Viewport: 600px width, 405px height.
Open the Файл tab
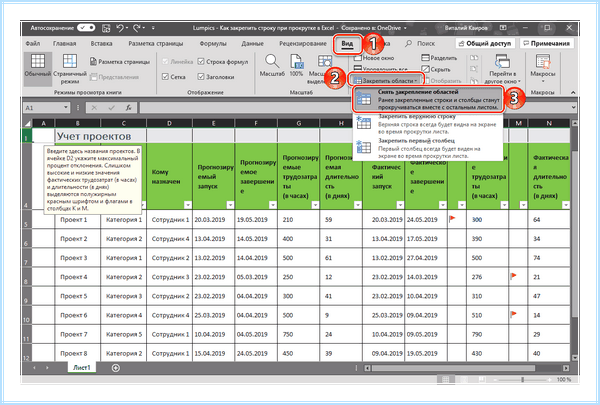coord(33,43)
